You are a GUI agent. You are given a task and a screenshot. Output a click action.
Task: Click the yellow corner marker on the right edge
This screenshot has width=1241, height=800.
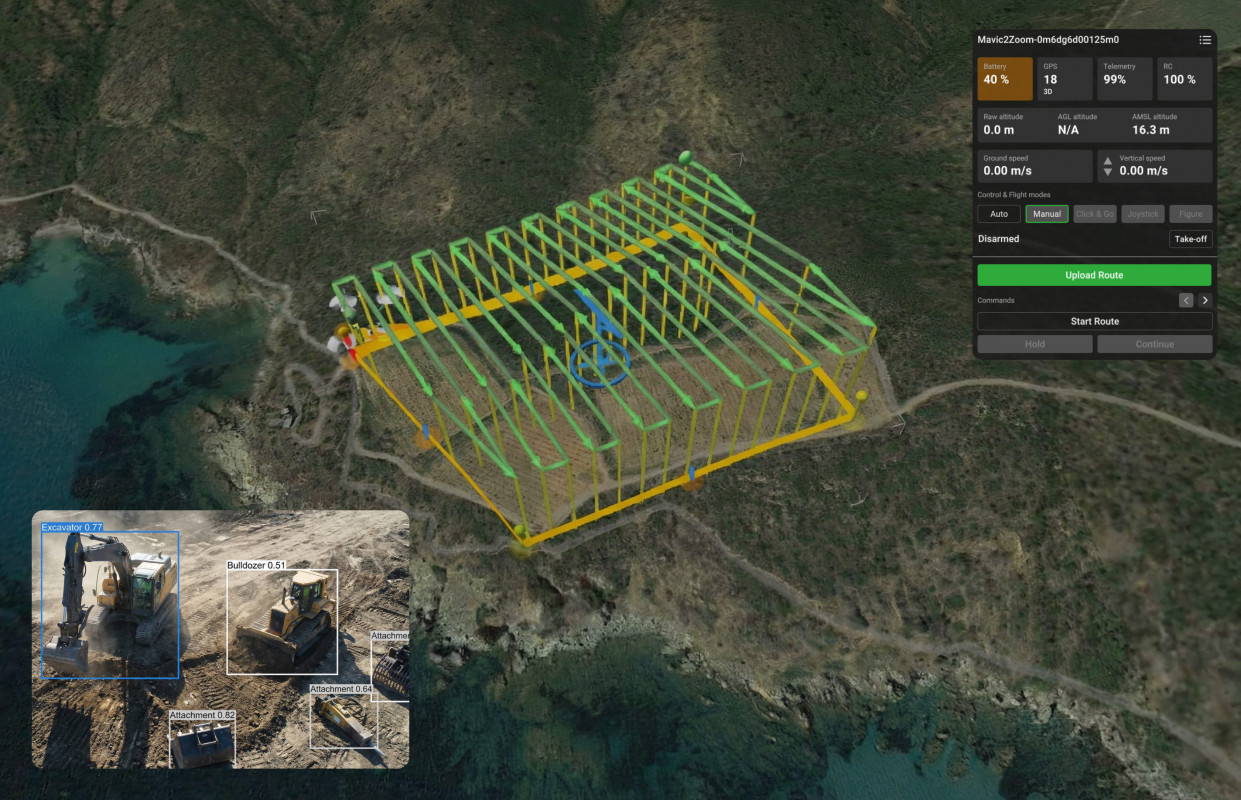point(861,397)
